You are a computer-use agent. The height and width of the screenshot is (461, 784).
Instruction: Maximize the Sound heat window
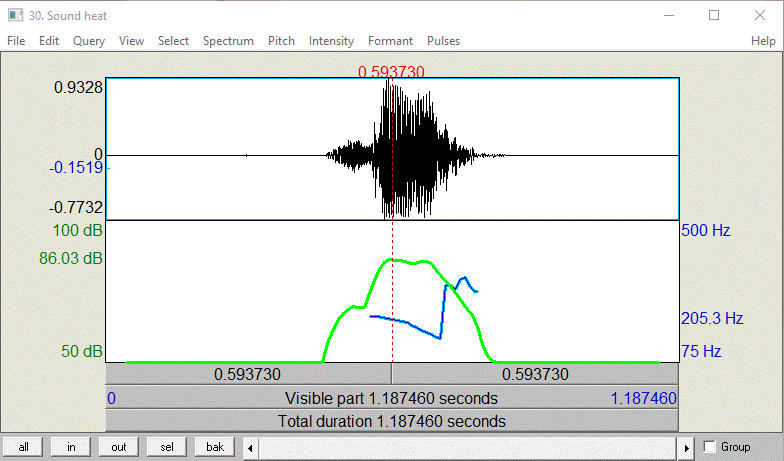tap(714, 16)
